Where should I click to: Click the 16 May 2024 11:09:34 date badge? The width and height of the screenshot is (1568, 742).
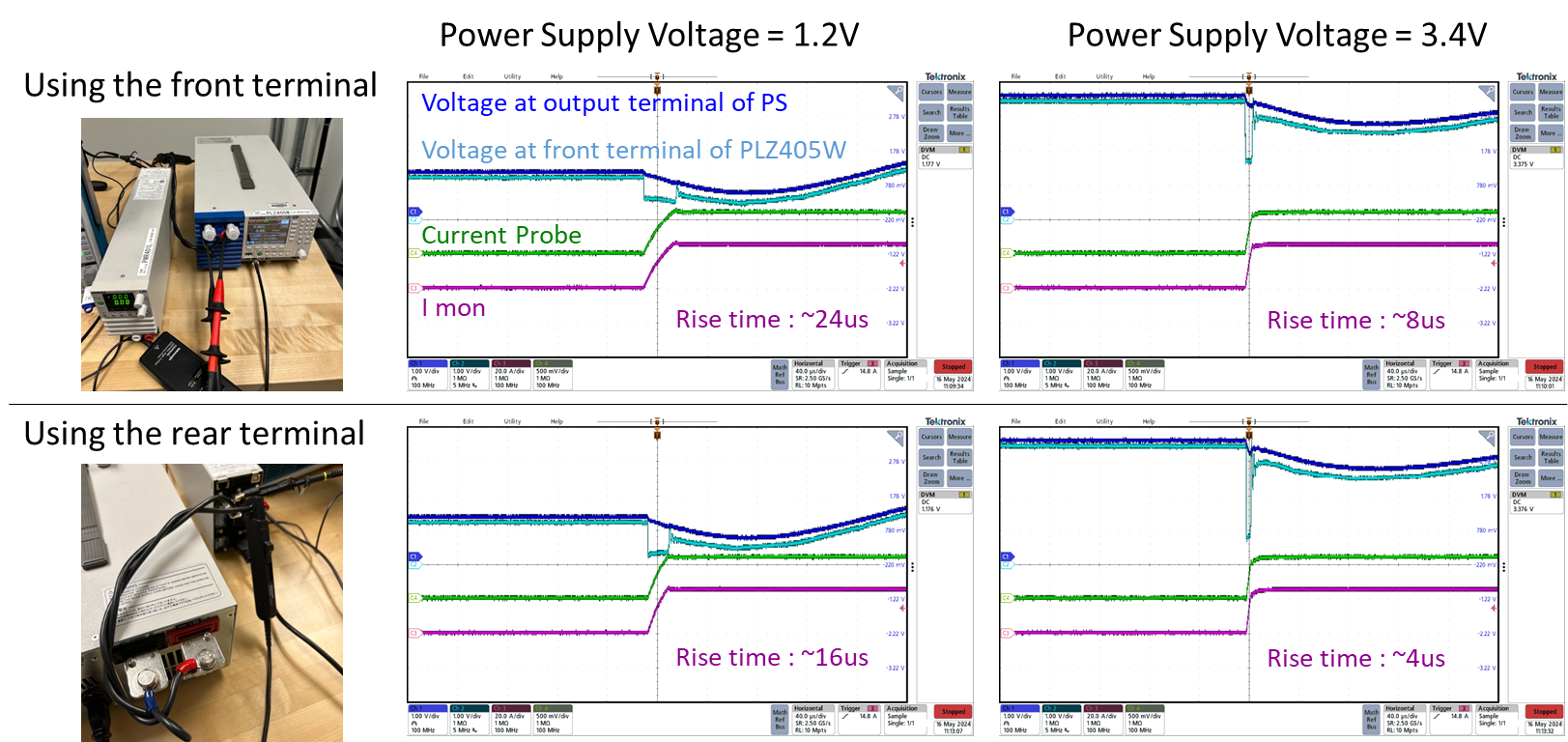click(x=954, y=382)
